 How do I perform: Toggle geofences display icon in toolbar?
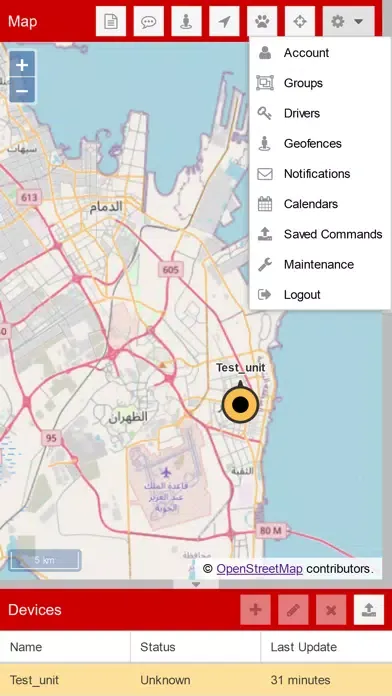[x=186, y=21]
